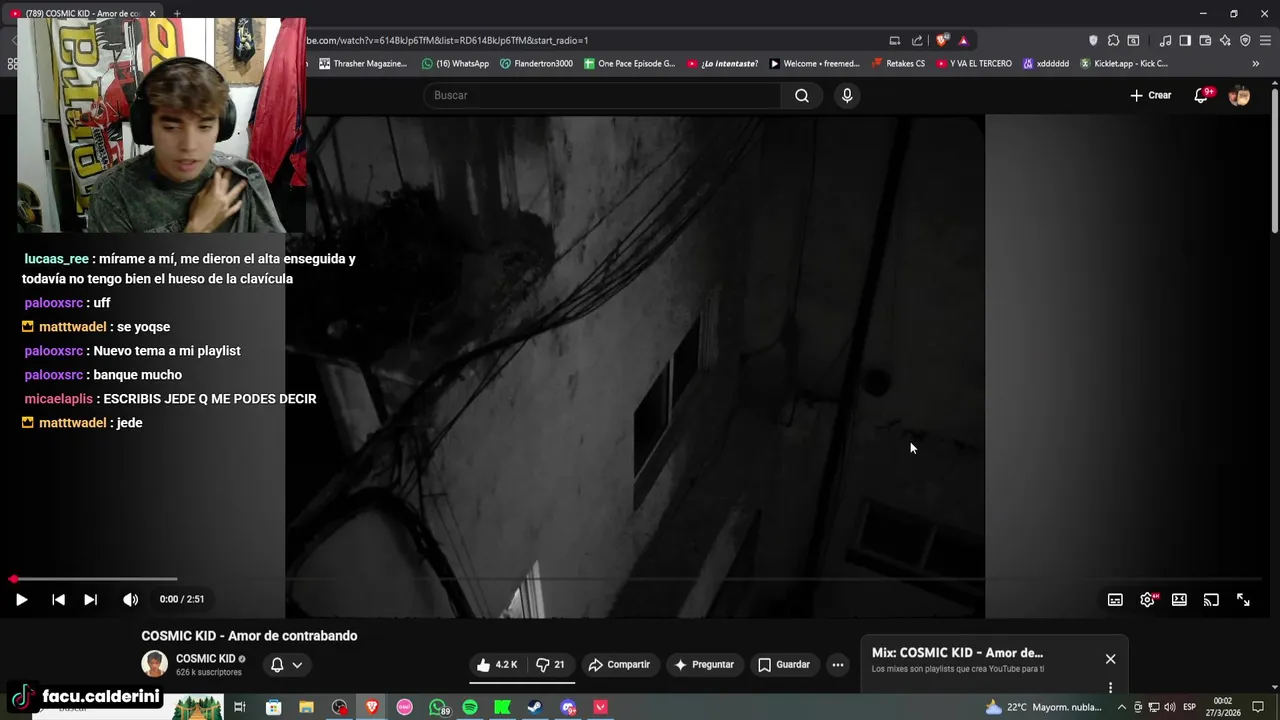Image resolution: width=1280 pixels, height=720 pixels.
Task: Click the Compartir button
Action: click(x=619, y=665)
